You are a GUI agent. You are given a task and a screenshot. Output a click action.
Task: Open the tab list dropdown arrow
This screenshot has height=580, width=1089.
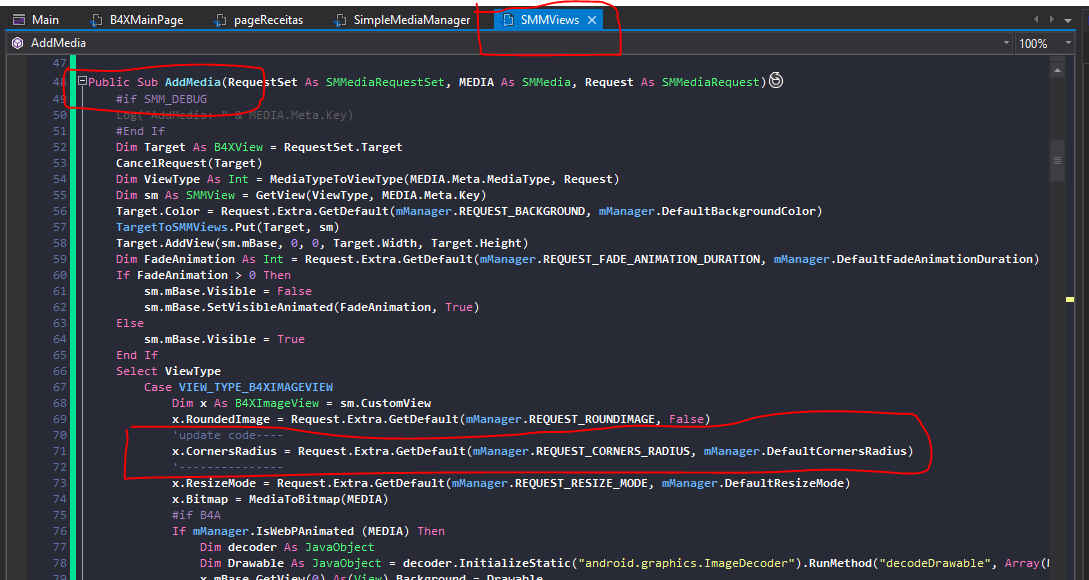tap(1068, 20)
